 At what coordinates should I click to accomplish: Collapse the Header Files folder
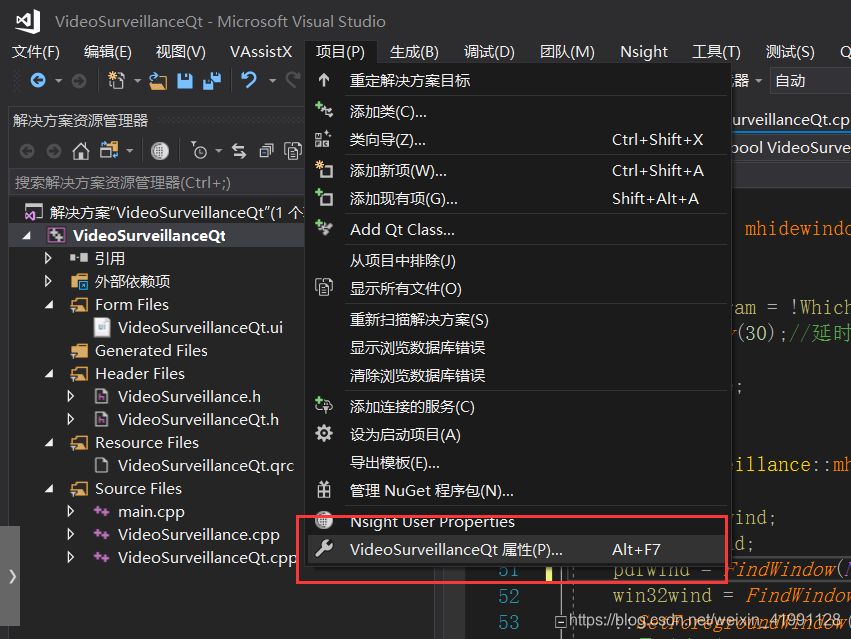click(49, 374)
